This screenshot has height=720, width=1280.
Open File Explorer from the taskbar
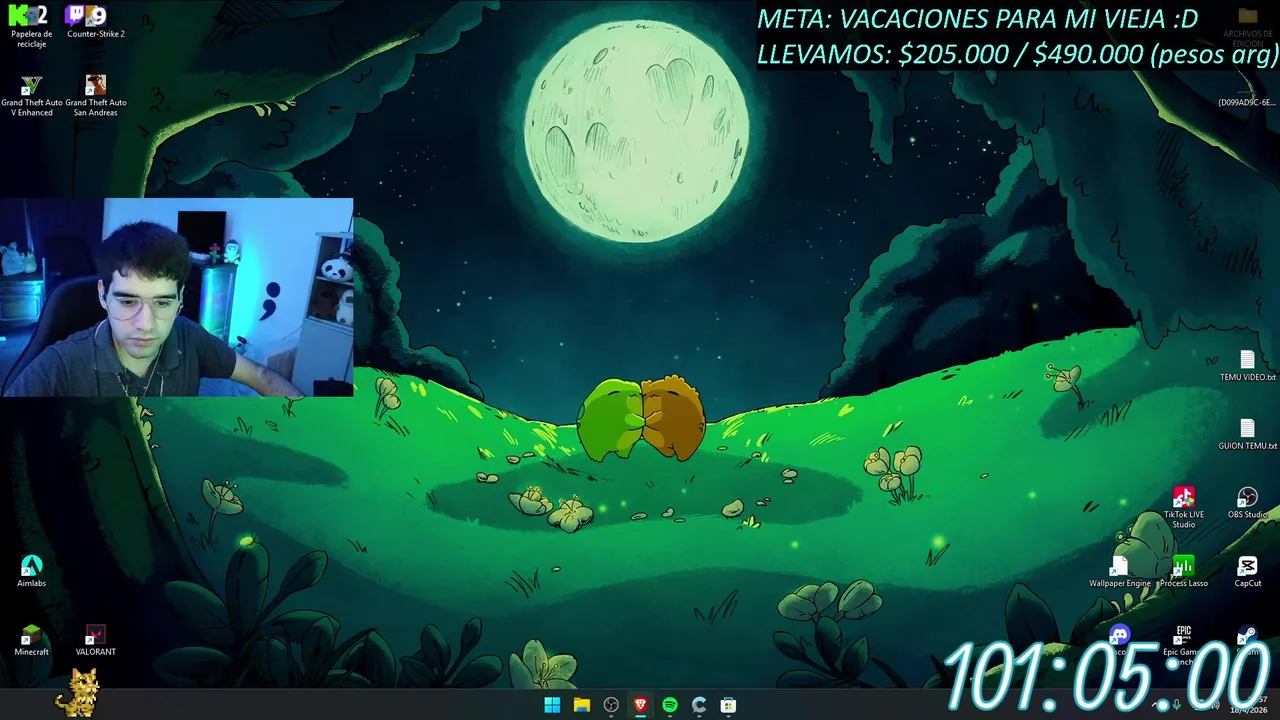click(x=581, y=705)
